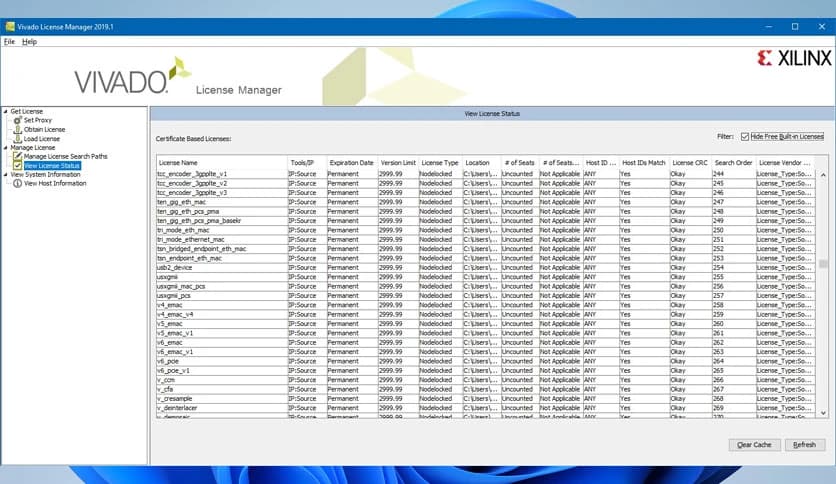Select the tcc_encoder_3gpplte_v1 row
Viewport: 836px width, 484px height.
(x=486, y=174)
